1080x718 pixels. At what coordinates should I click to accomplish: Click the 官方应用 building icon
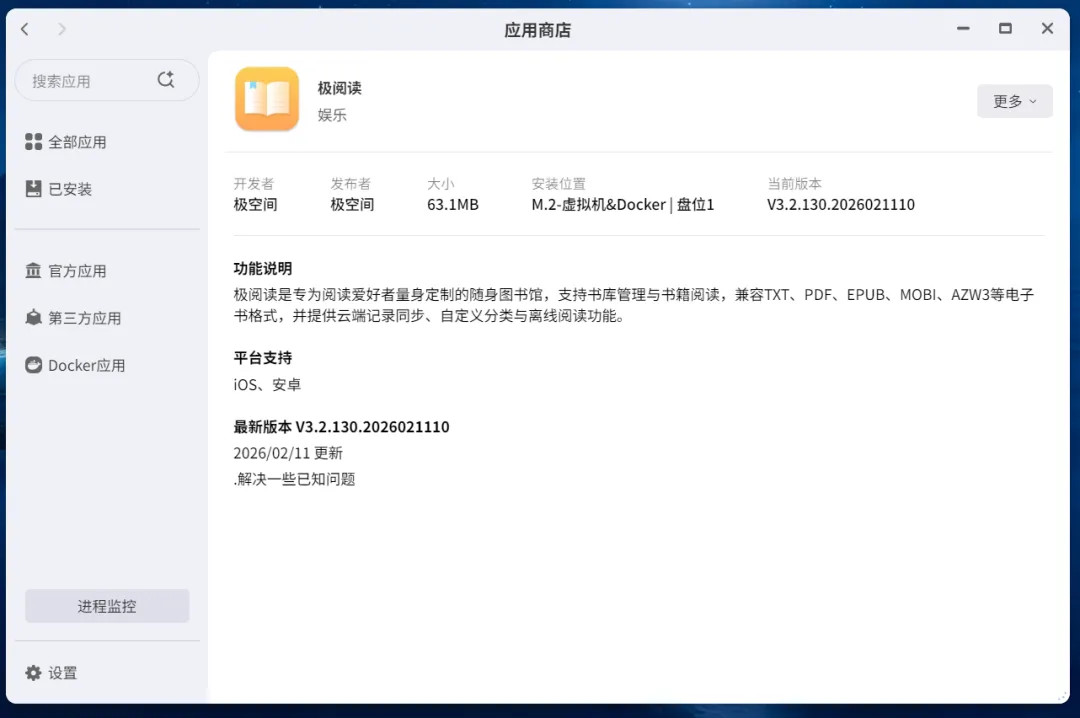[x=33, y=270]
